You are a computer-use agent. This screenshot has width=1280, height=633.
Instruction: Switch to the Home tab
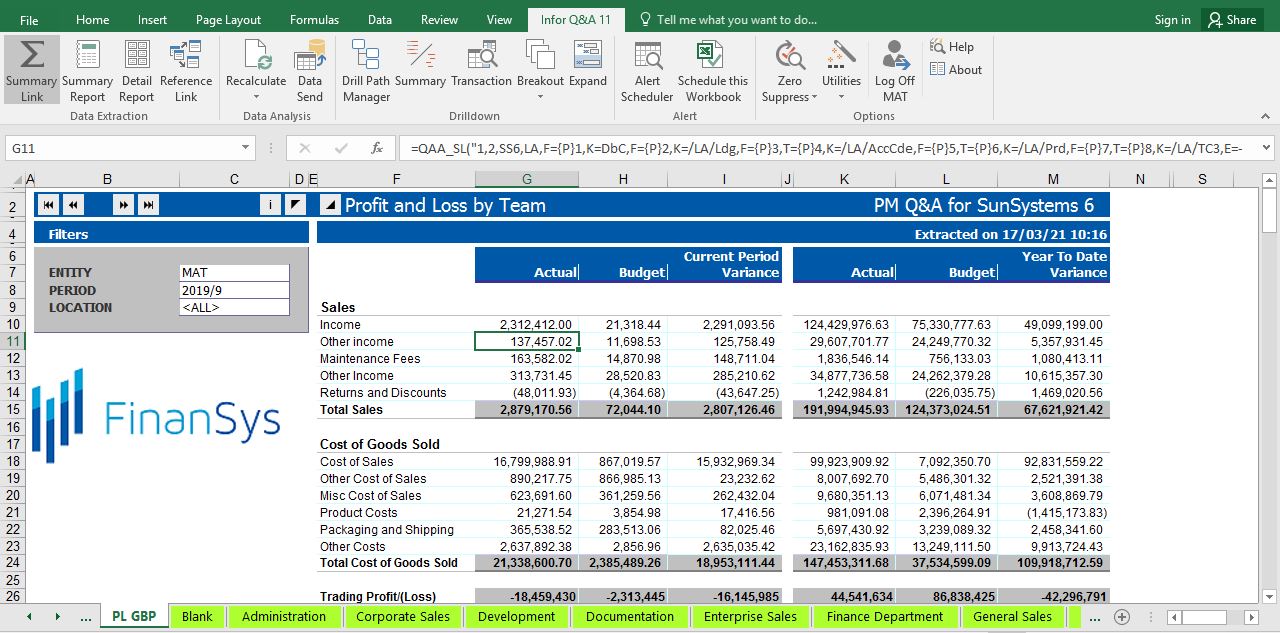tap(93, 20)
